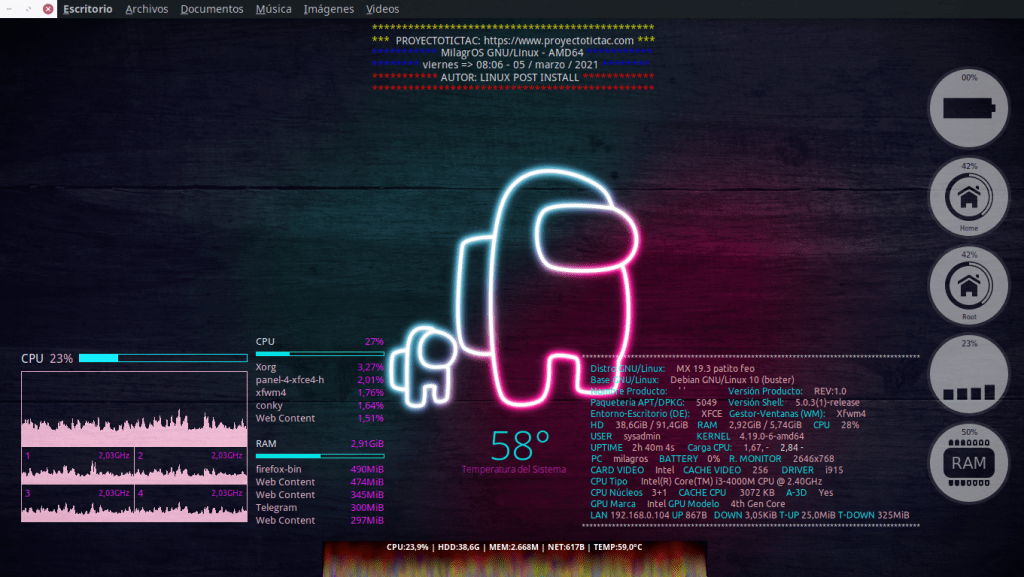1024x577 pixels.
Task: Click the battery level widget icon
Action: coord(968,107)
